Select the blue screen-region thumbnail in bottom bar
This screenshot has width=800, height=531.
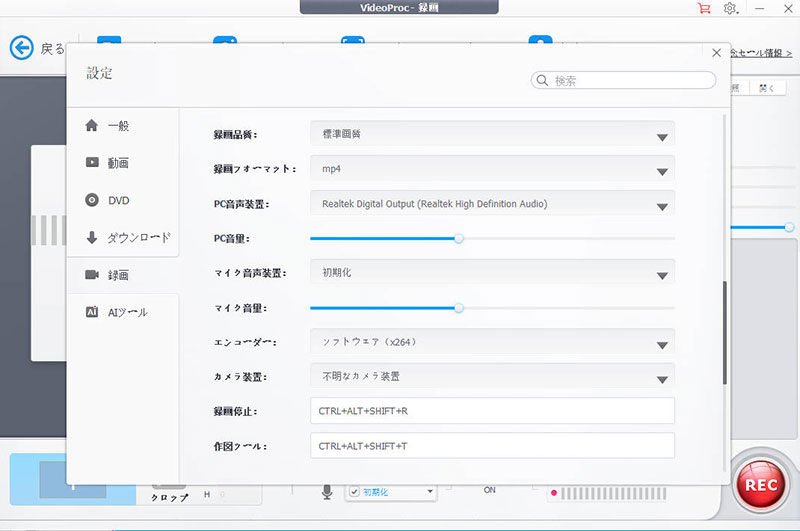click(72, 479)
